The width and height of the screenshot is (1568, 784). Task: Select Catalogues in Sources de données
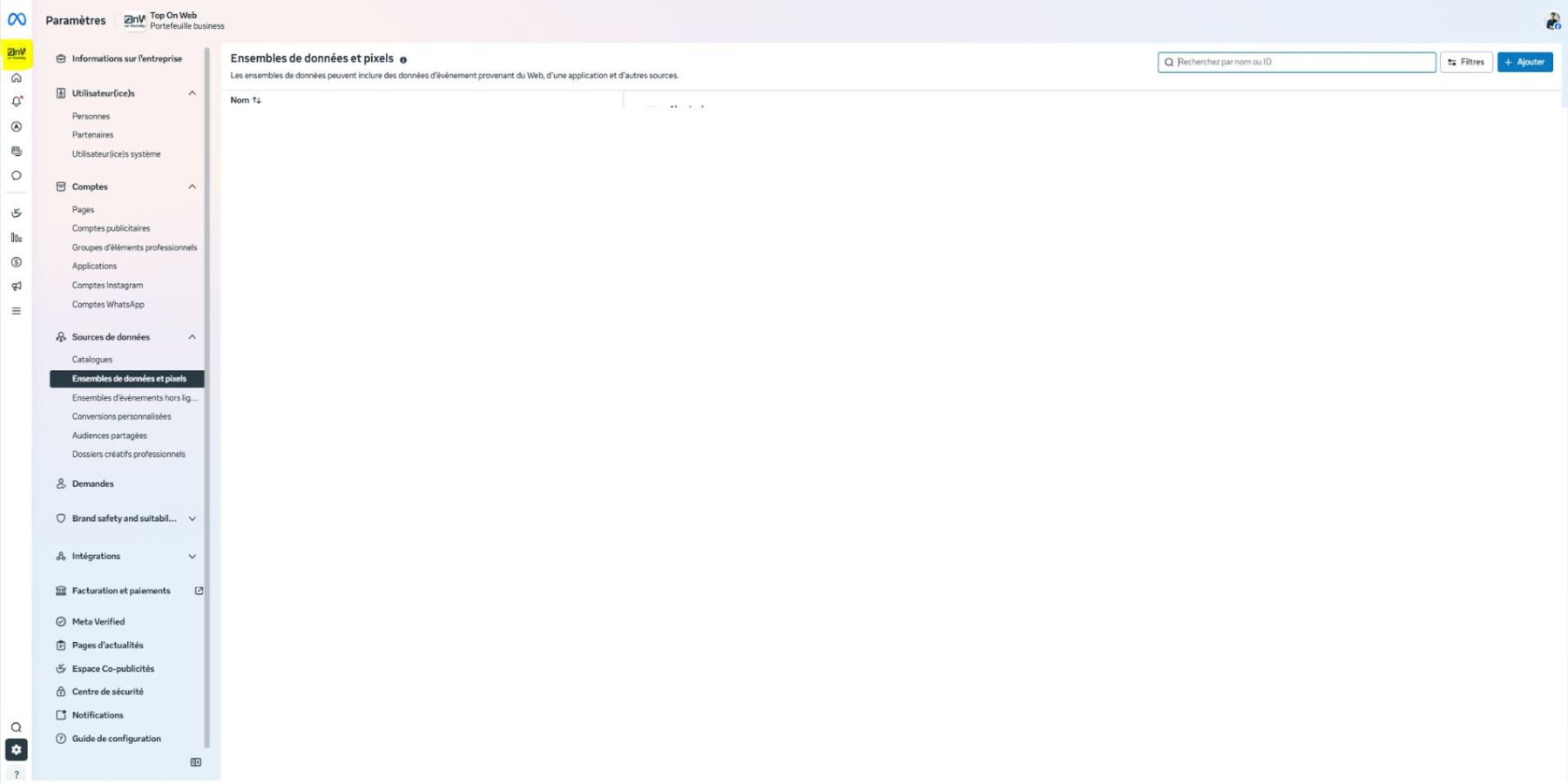(92, 360)
